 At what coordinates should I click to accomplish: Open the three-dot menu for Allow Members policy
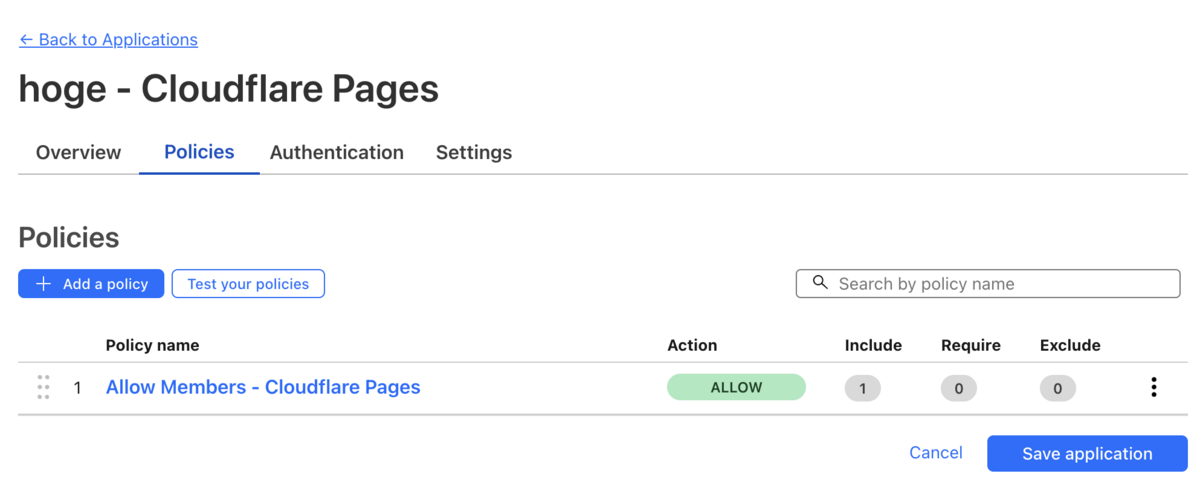tap(1153, 387)
